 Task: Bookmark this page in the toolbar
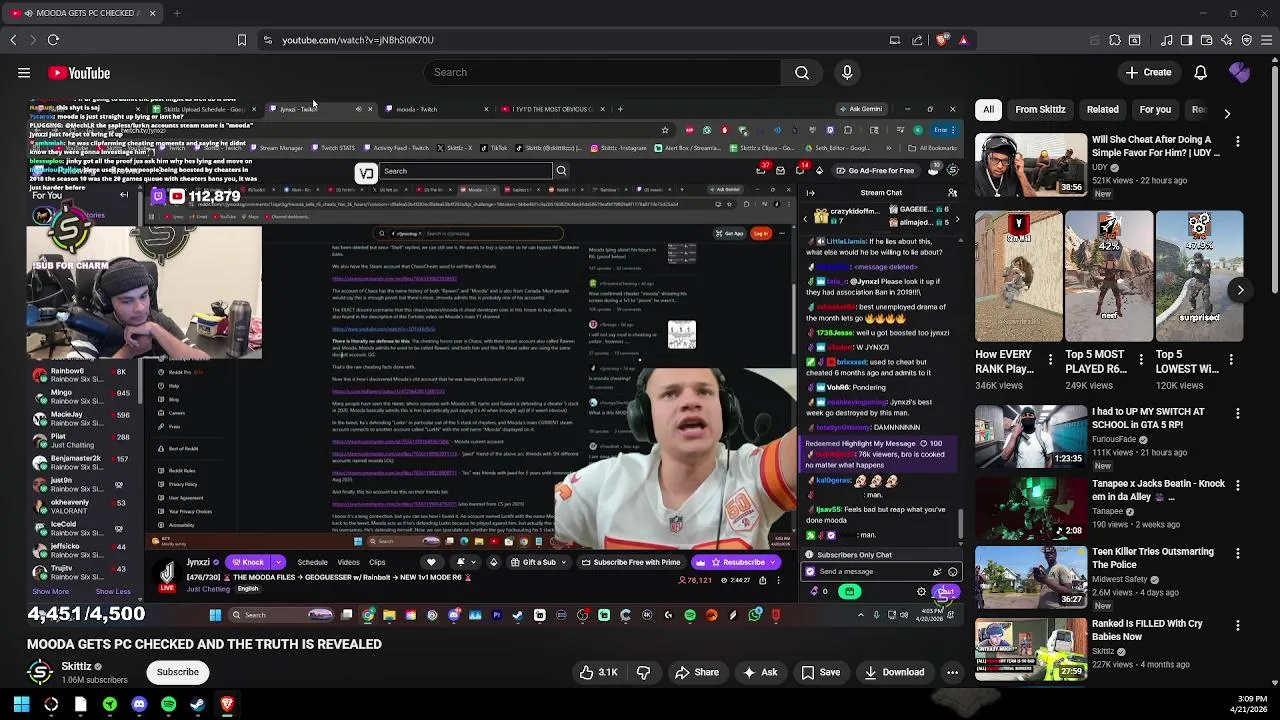(x=241, y=40)
